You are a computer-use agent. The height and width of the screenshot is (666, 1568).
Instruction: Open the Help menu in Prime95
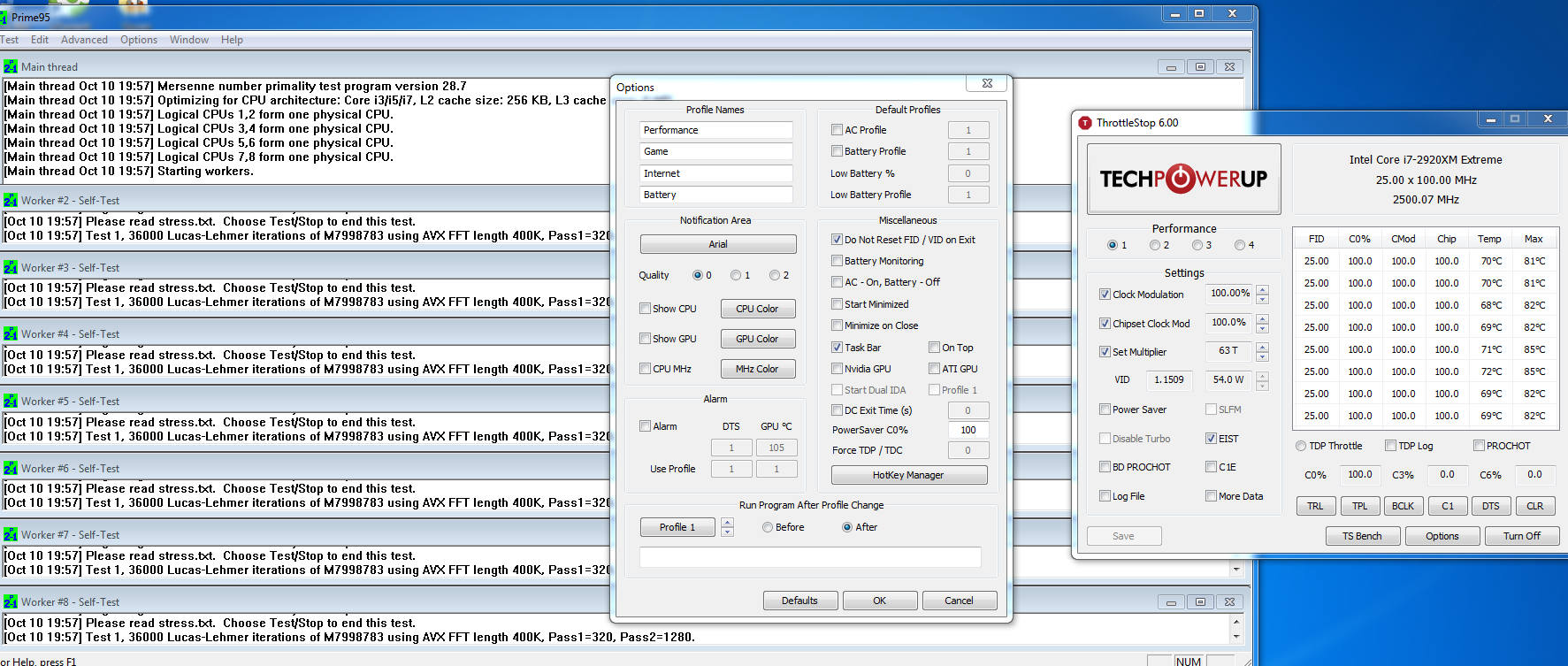click(232, 40)
